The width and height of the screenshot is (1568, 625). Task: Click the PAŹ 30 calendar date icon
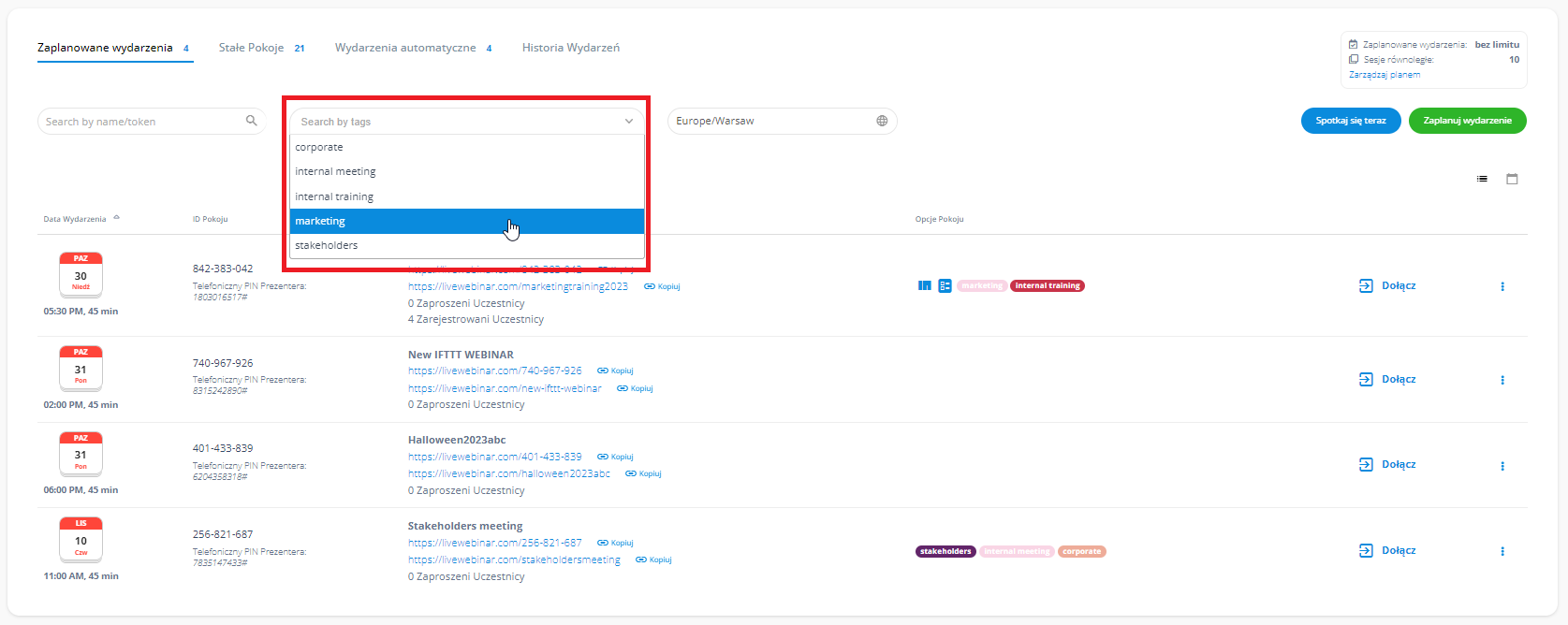tap(81, 274)
